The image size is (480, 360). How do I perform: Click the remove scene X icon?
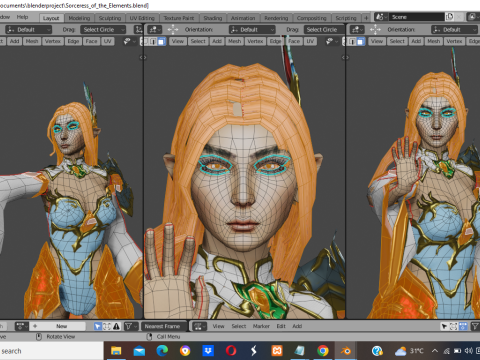click(x=459, y=17)
